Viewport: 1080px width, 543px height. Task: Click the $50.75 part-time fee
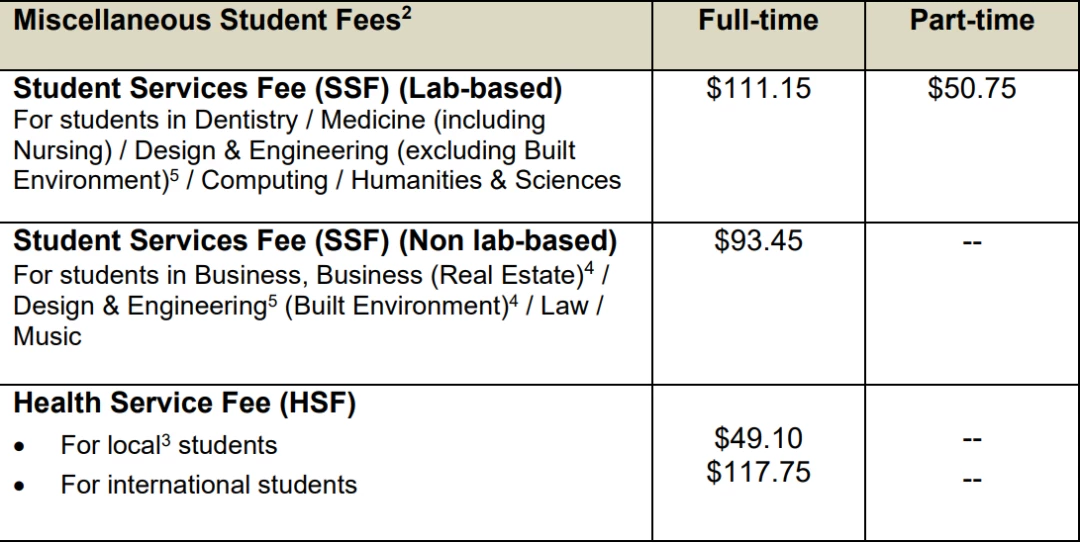[971, 89]
